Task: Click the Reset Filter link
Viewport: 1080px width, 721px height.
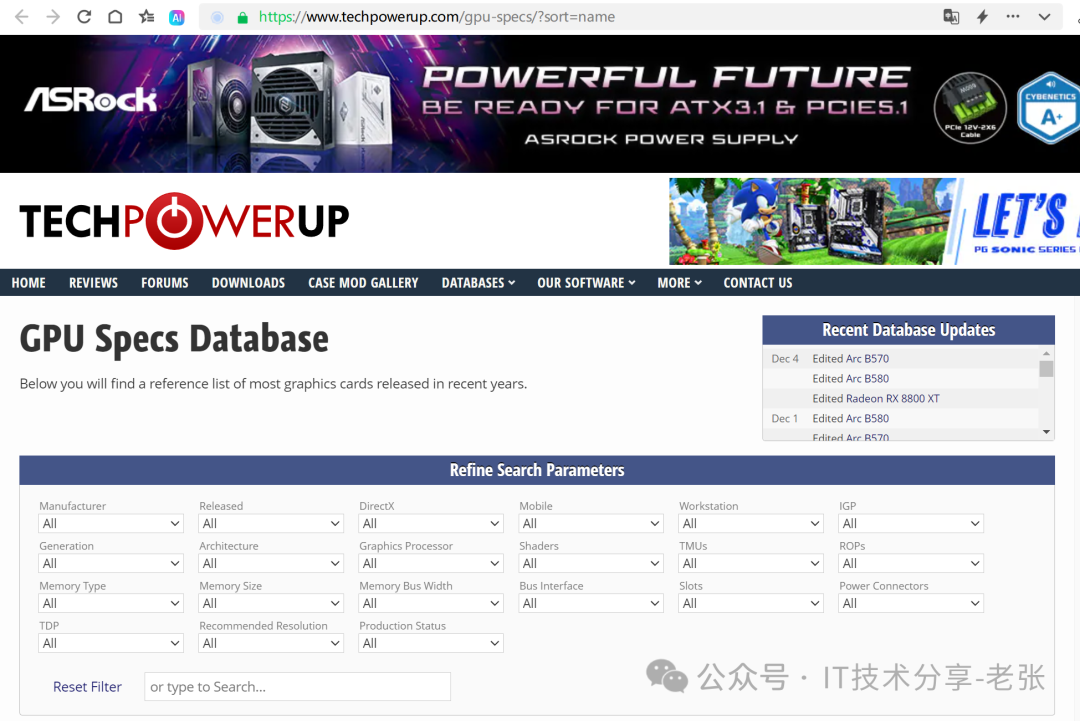Action: coord(87,687)
